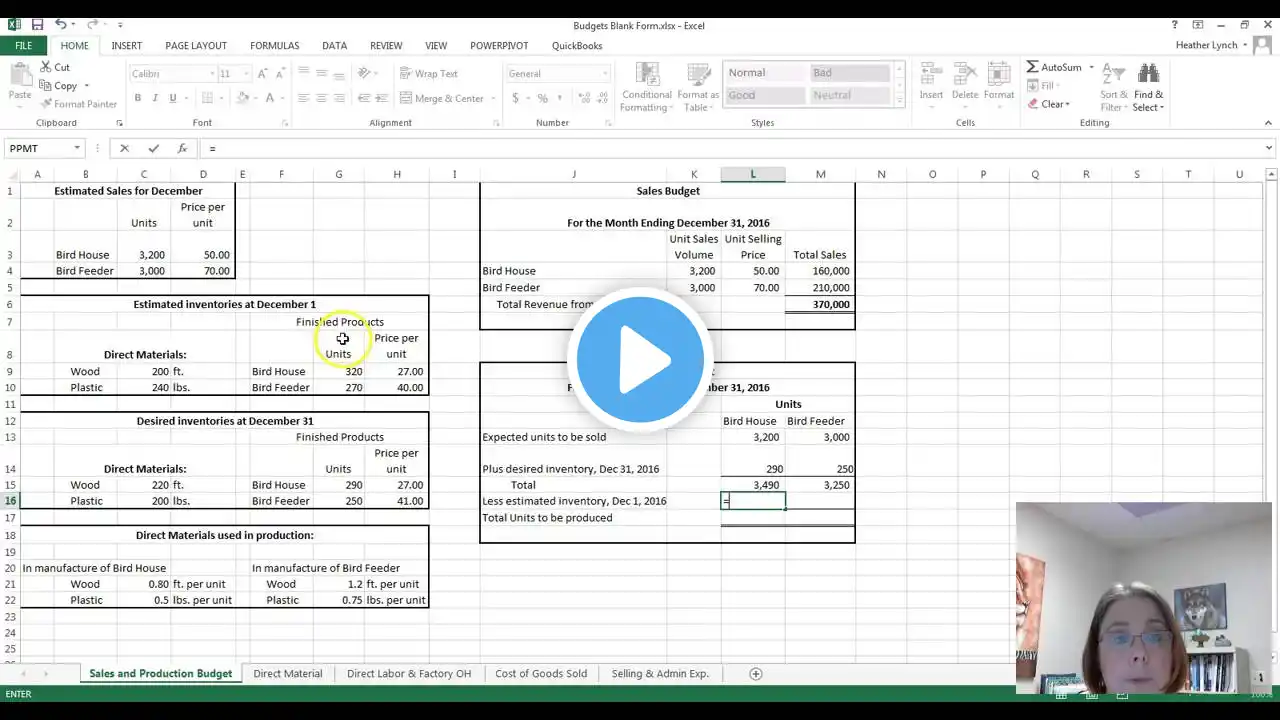Image resolution: width=1280 pixels, height=720 pixels.
Task: Add a new sheet with plus button
Action: point(756,673)
